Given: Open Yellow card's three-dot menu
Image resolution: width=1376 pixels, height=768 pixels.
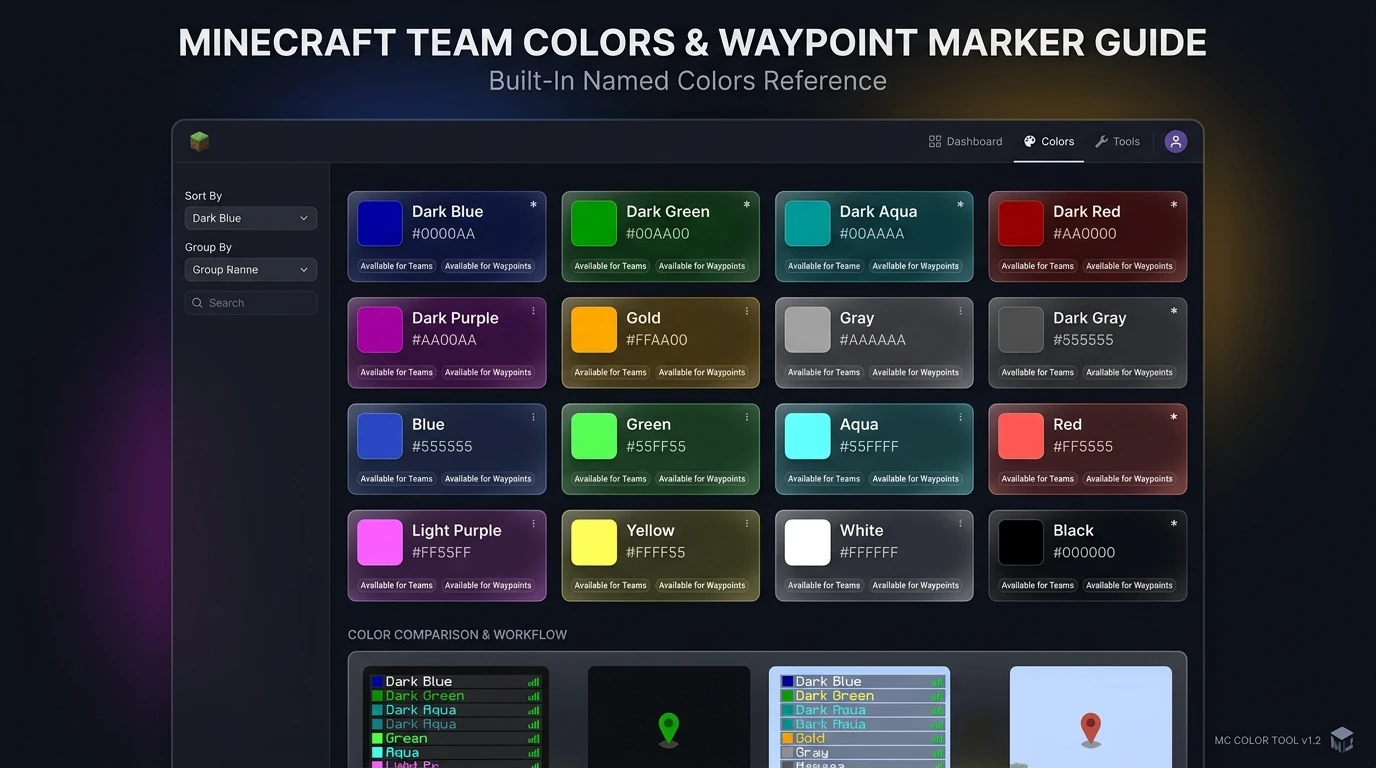Looking at the screenshot, I should point(746,523).
